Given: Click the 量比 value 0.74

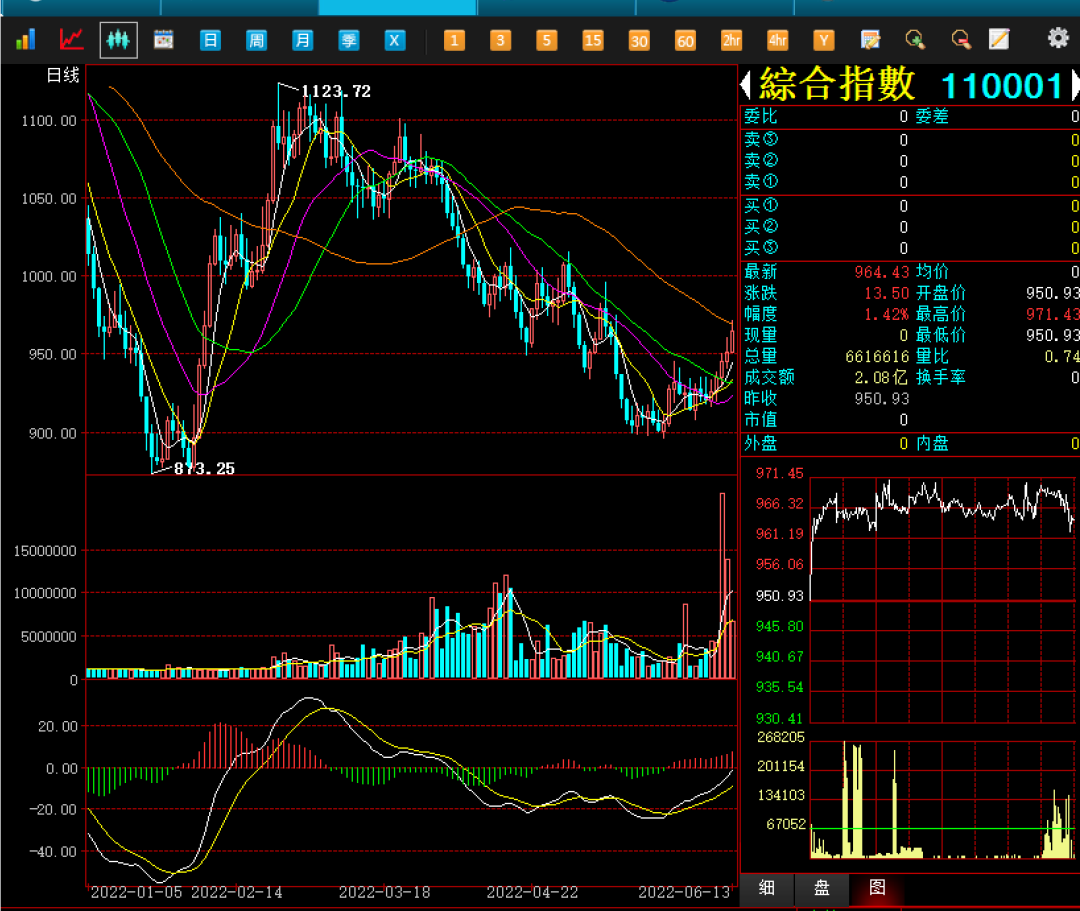Looking at the screenshot, I should [x=1062, y=357].
